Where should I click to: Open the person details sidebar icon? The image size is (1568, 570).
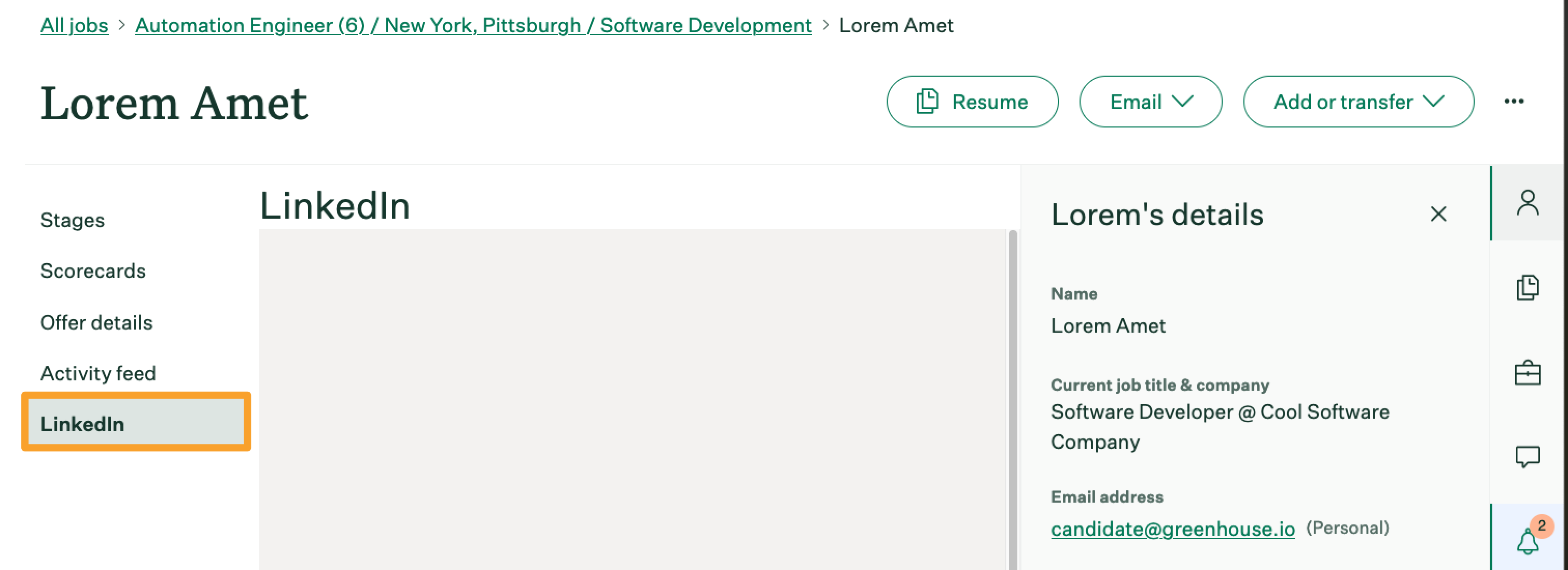coord(1527,203)
